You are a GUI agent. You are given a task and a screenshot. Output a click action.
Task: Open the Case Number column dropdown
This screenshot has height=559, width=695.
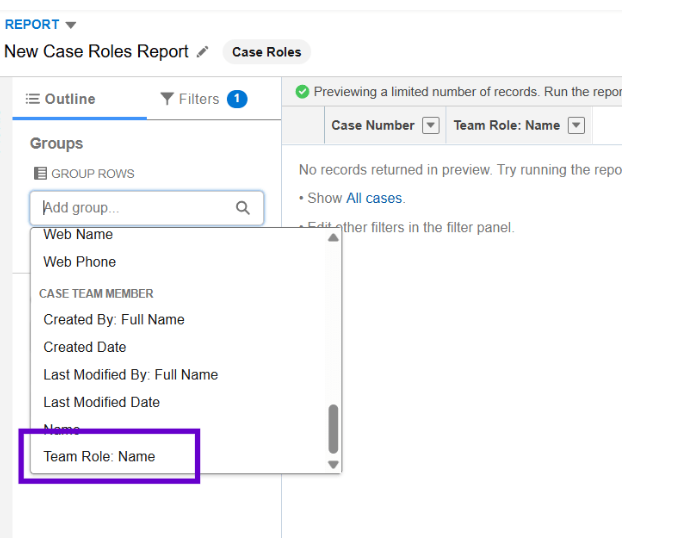click(430, 126)
